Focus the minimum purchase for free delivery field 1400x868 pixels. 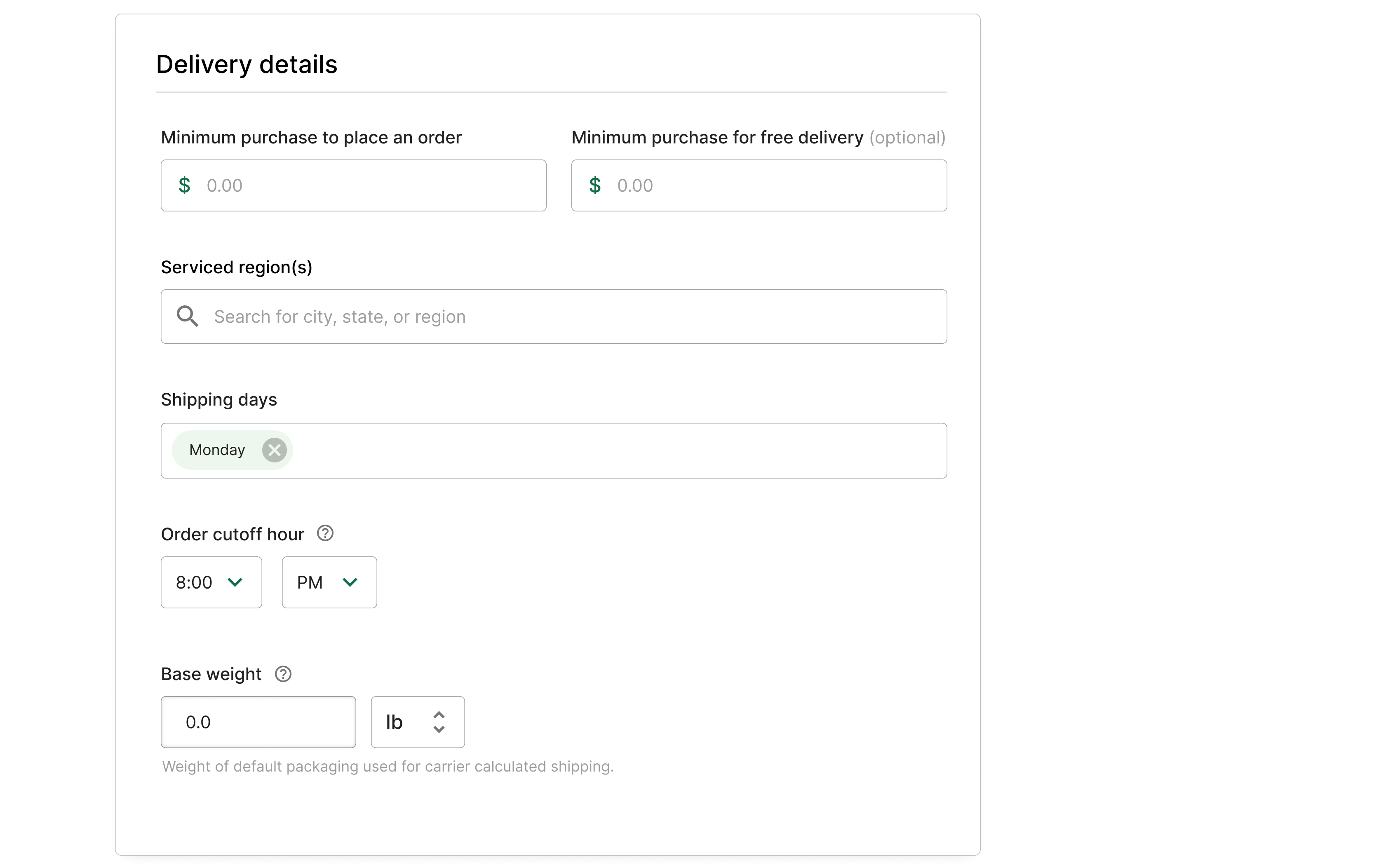(759, 185)
